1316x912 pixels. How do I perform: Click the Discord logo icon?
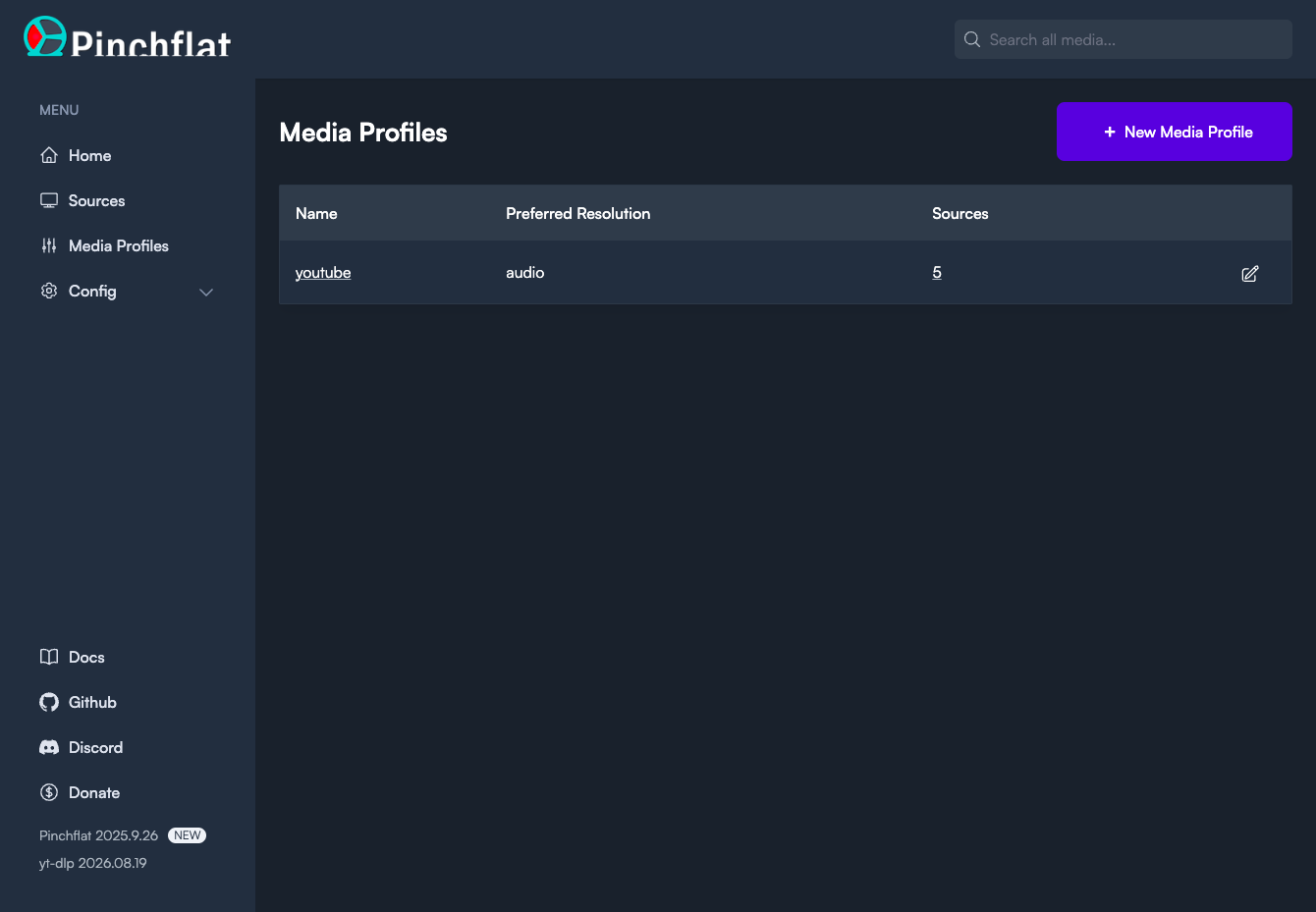point(49,747)
